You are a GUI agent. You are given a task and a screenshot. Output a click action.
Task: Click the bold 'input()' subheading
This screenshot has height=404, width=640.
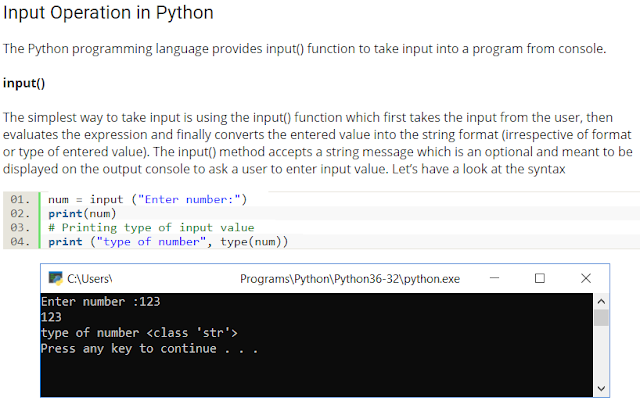click(24, 82)
